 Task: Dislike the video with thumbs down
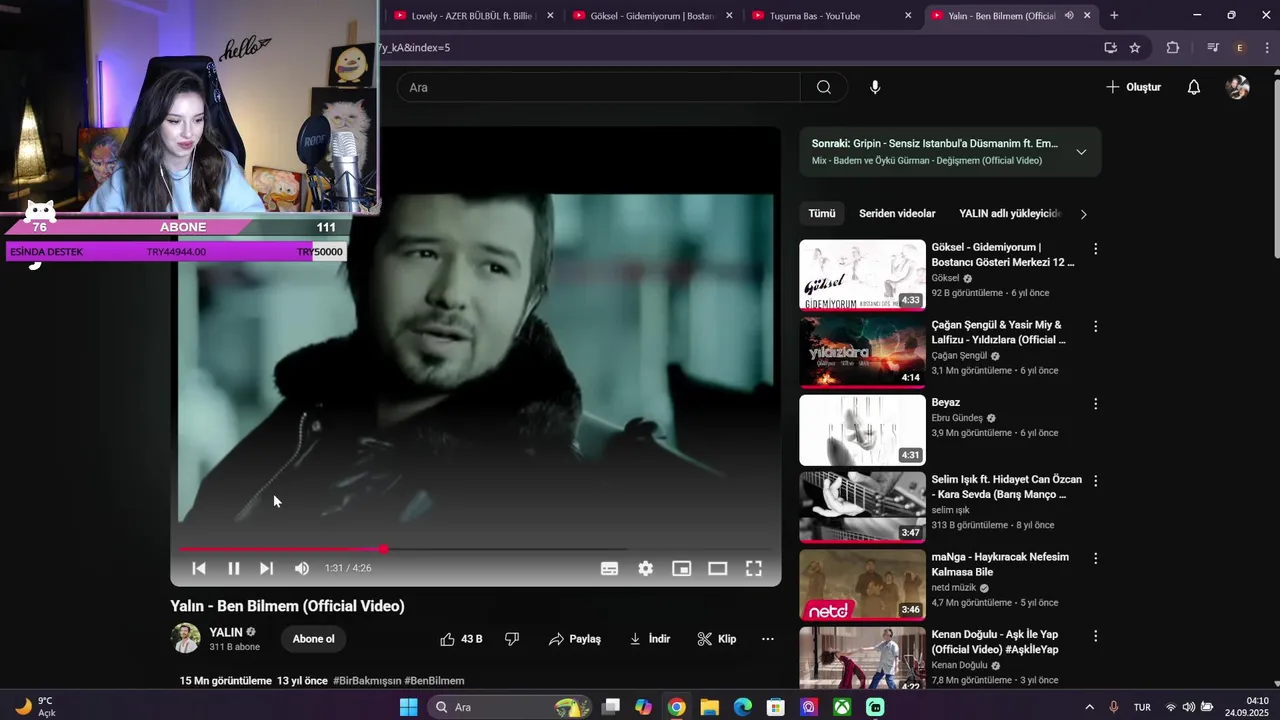pyautogui.click(x=512, y=639)
